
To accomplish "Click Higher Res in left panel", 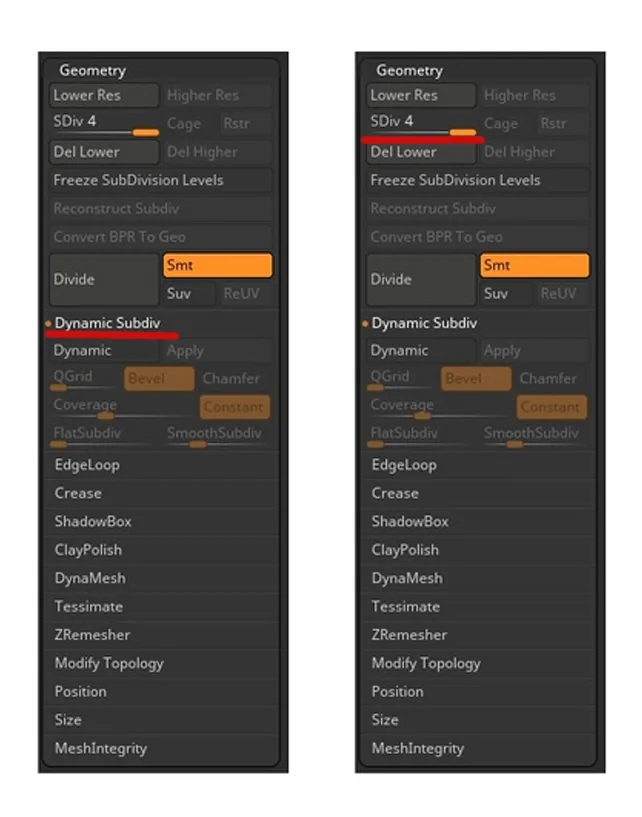I will 217,95.
